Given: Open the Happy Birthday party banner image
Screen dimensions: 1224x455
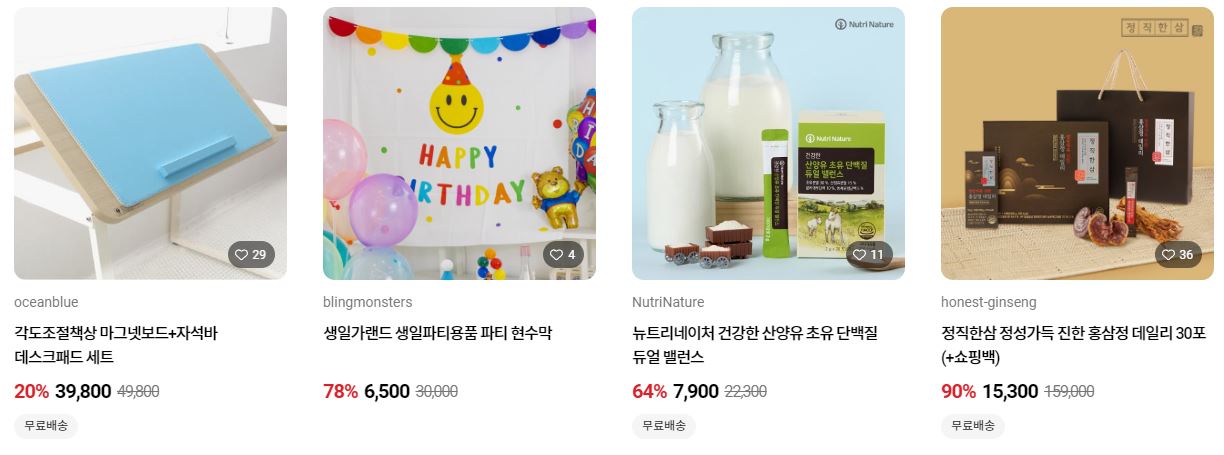Looking at the screenshot, I should 459,143.
